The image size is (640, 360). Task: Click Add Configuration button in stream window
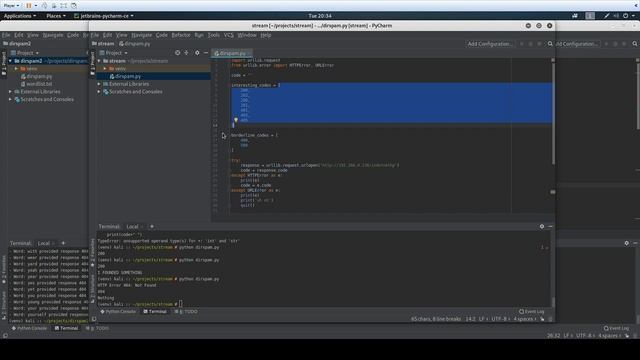click(490, 44)
